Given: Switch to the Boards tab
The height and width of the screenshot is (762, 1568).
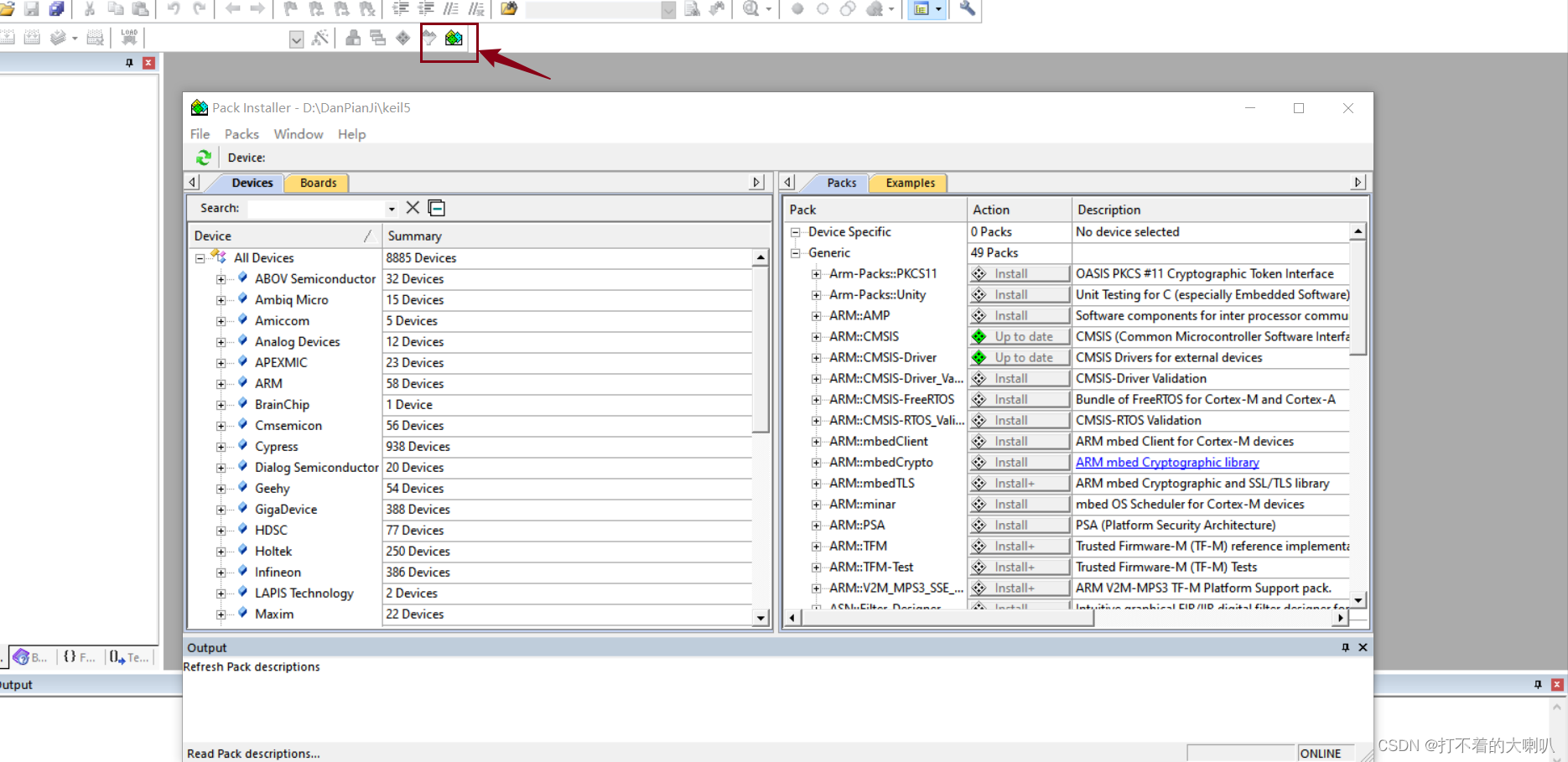Looking at the screenshot, I should 318,183.
